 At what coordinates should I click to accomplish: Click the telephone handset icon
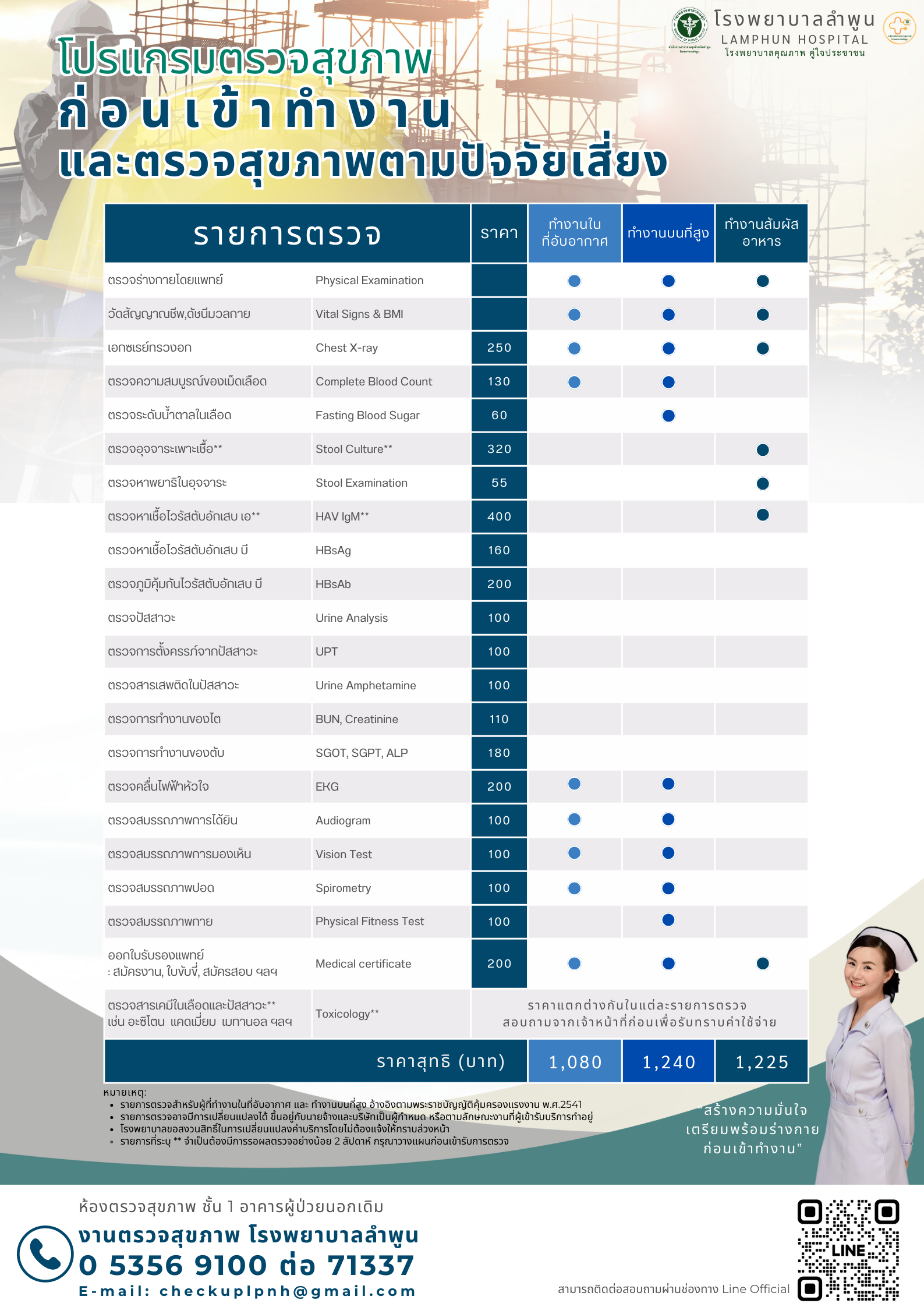(45, 1253)
